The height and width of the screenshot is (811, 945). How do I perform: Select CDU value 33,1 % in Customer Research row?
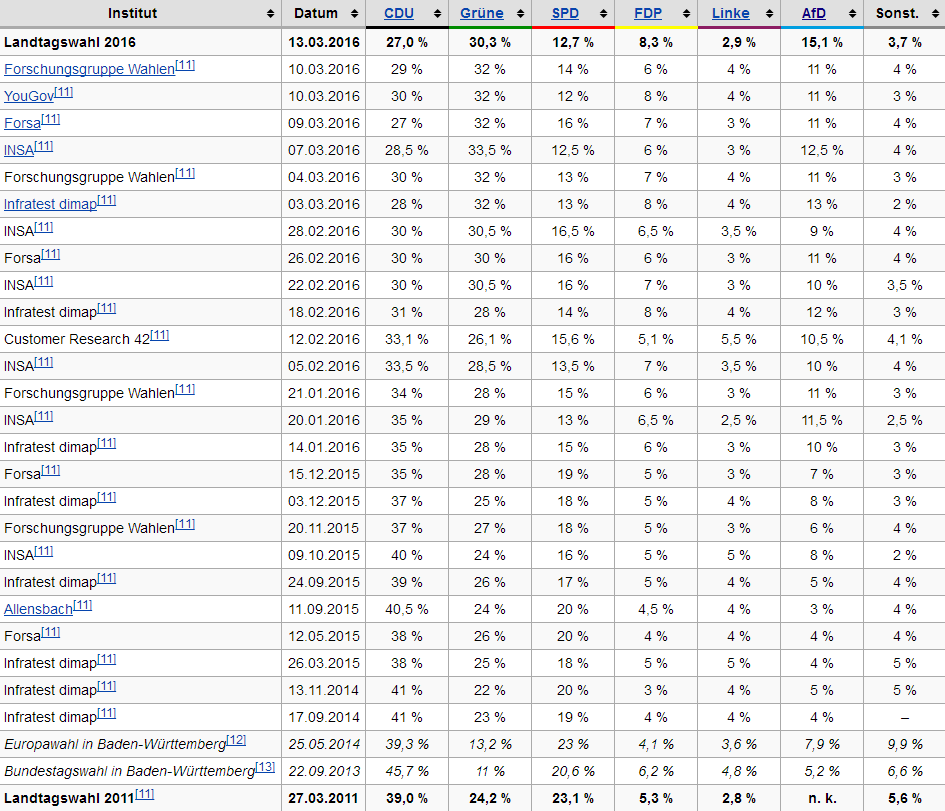[x=407, y=340]
